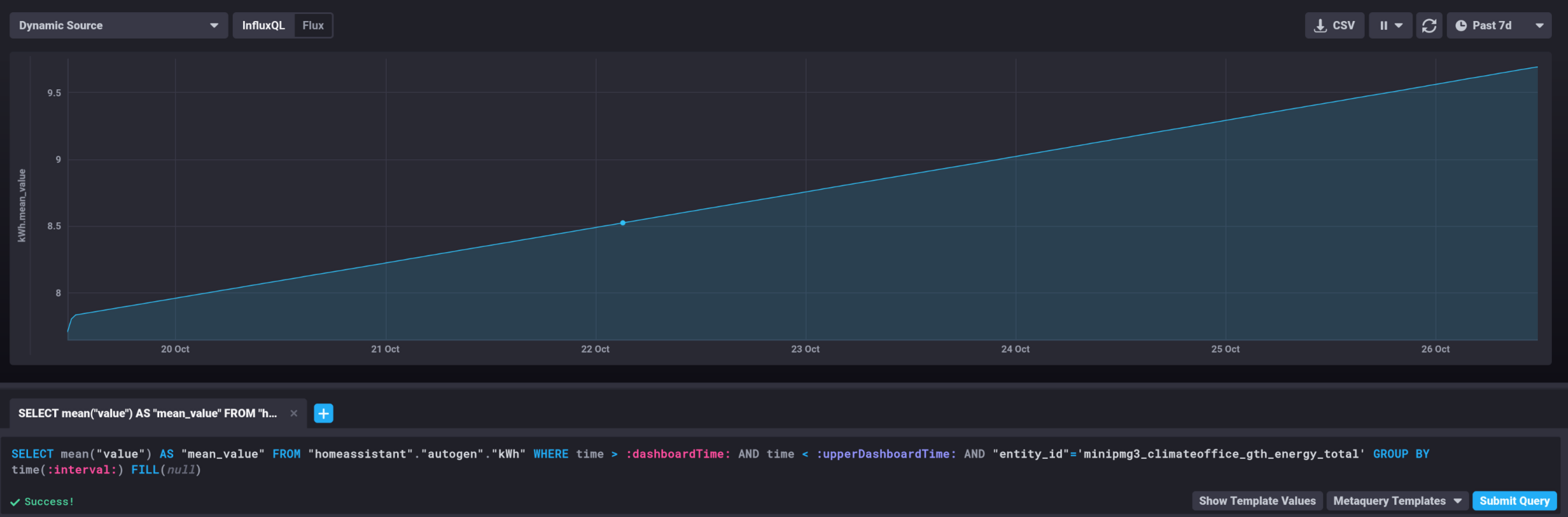Click the refresh arrows icon

(x=1429, y=26)
